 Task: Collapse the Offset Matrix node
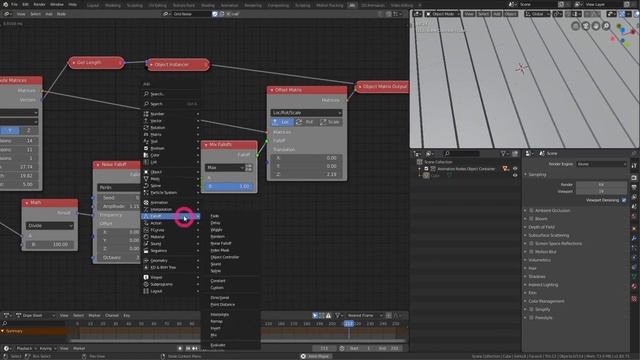pyautogui.click(x=272, y=90)
